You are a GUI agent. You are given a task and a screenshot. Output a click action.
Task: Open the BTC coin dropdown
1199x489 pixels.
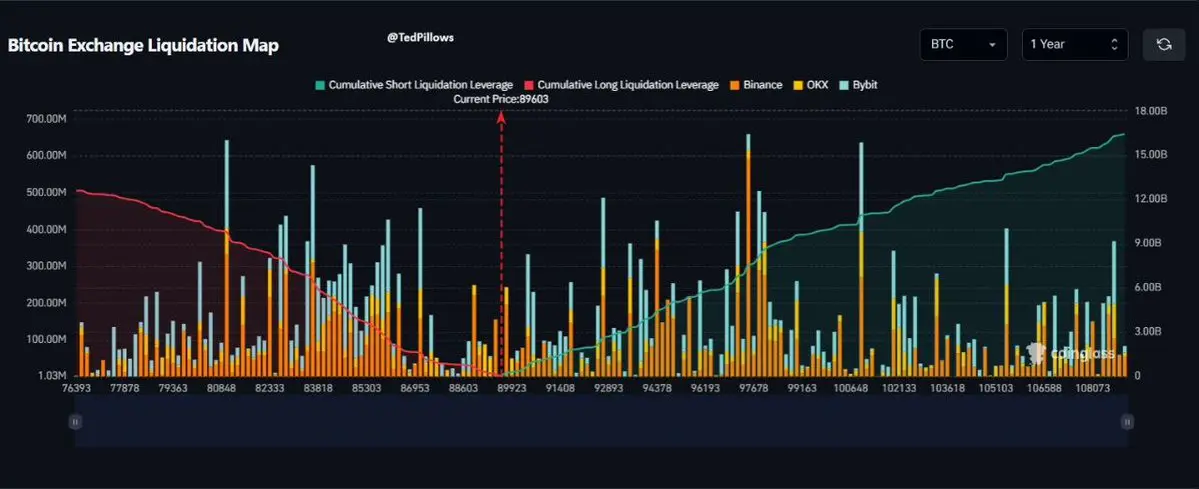point(963,44)
